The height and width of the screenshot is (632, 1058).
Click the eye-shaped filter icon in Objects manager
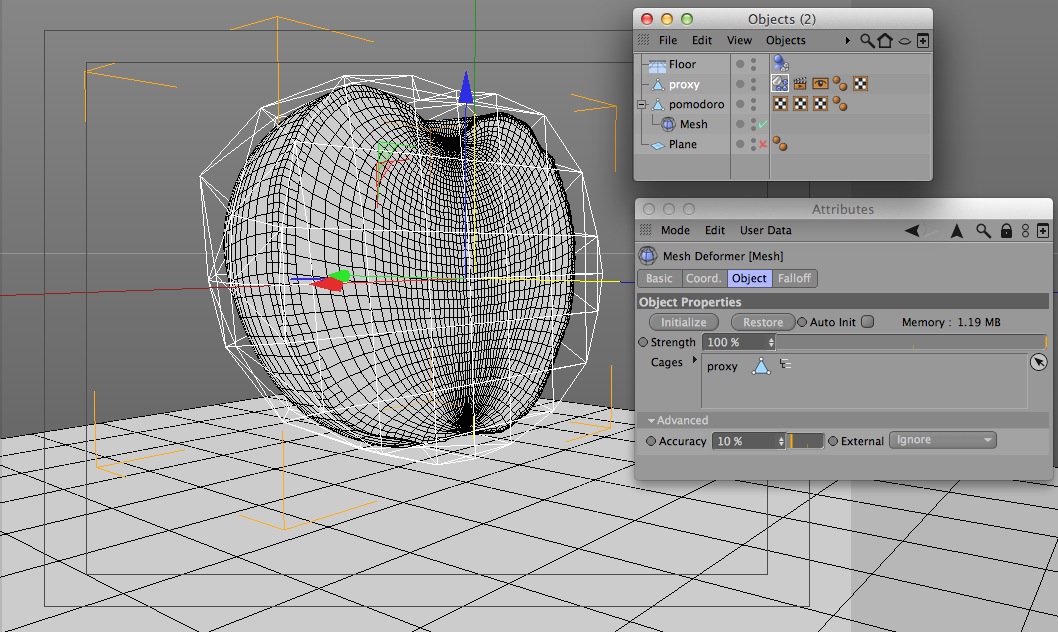(x=905, y=41)
